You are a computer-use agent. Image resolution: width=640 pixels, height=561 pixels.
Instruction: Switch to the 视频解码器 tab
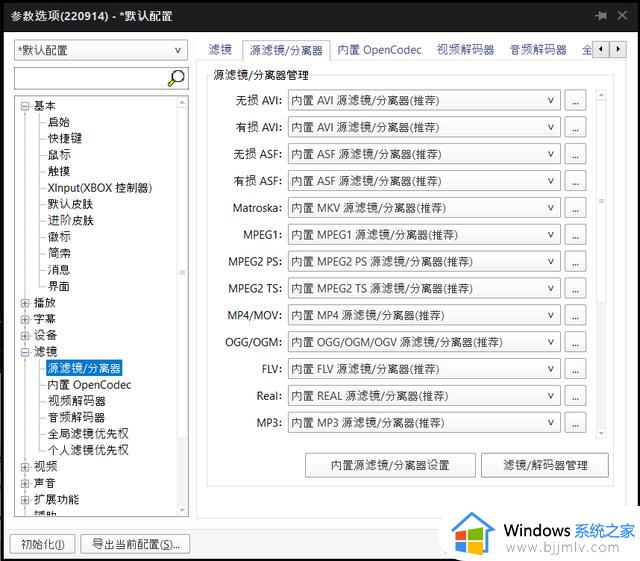pyautogui.click(x=465, y=50)
